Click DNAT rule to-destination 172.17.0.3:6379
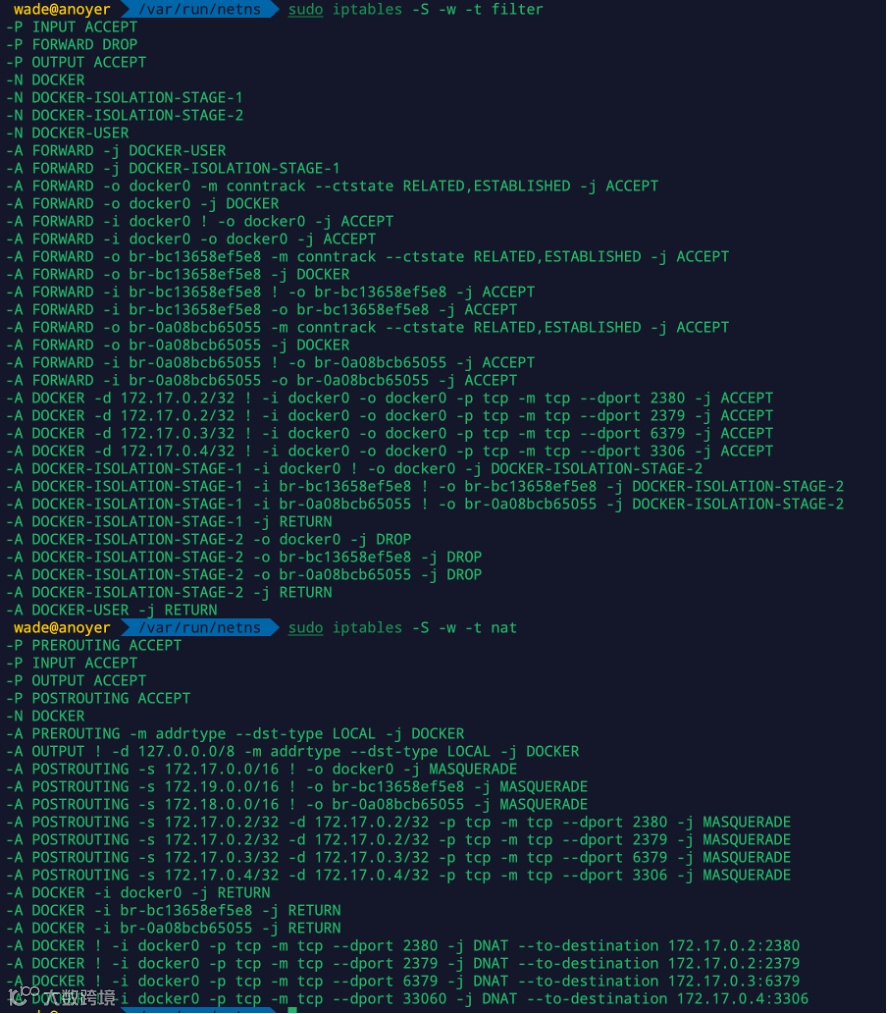The width and height of the screenshot is (887, 1014). 403,982
